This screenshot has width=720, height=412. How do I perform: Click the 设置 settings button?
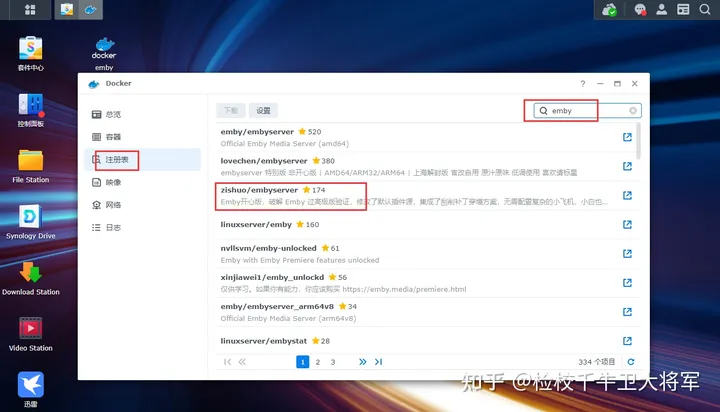[x=264, y=111]
